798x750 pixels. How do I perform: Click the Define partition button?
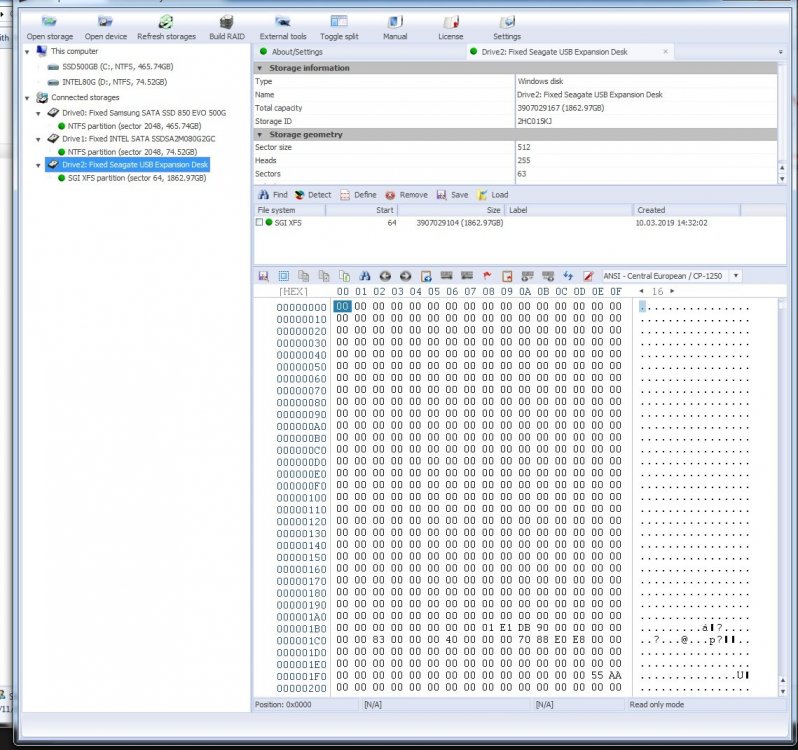click(x=358, y=195)
